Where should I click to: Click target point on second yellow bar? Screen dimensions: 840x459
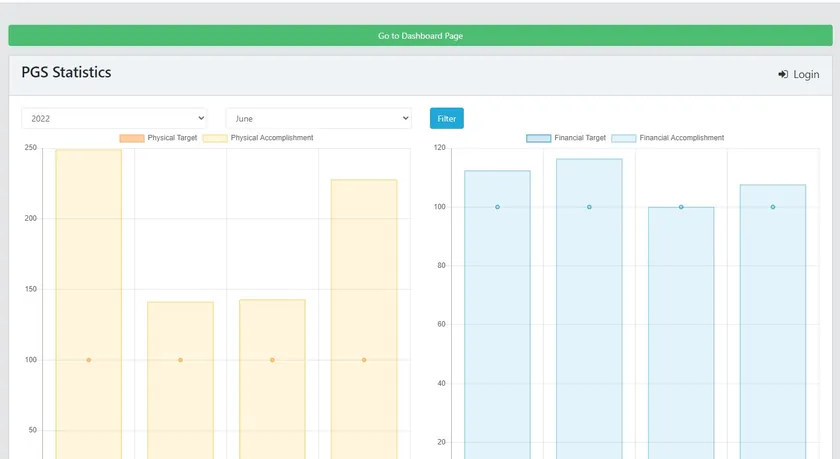[x=181, y=360]
